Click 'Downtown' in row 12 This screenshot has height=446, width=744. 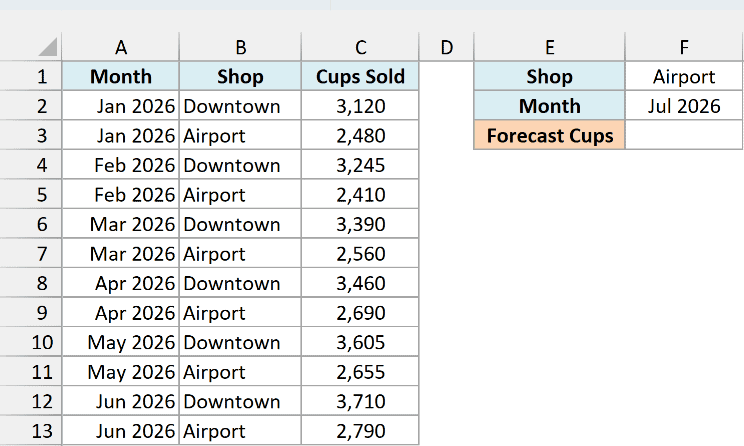point(232,401)
